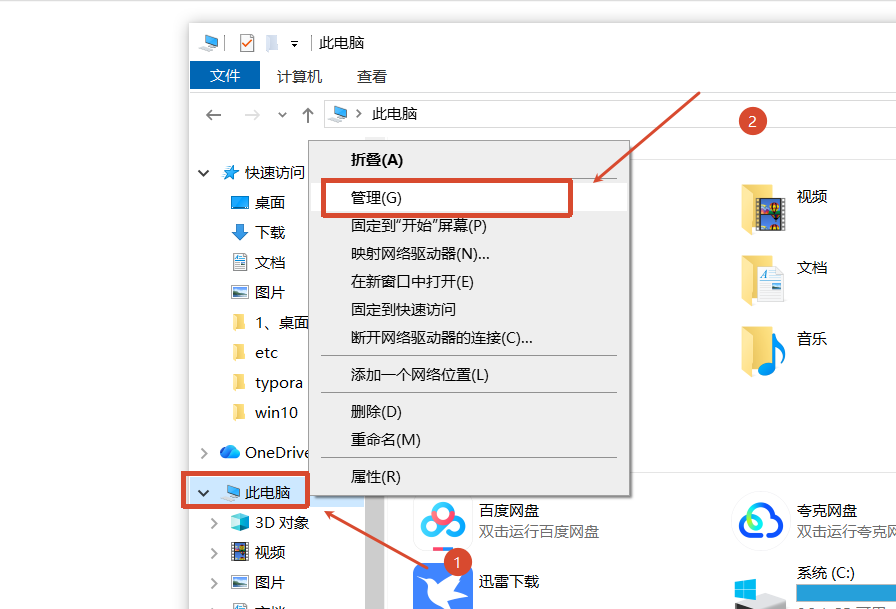Select the 视频 folder in main pane
This screenshot has height=609, width=896.
point(764,209)
